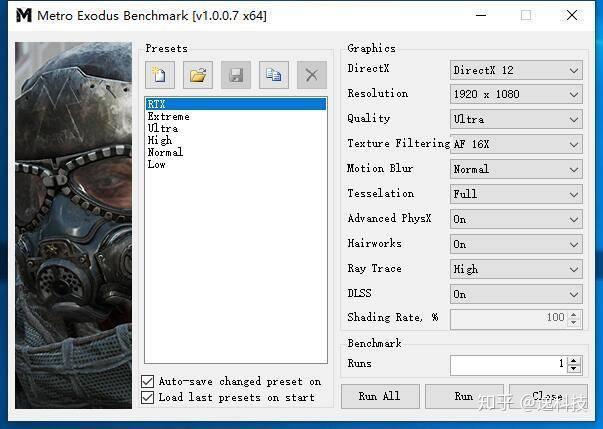Increase the Shading Rate value
This screenshot has height=429, width=603.
click(x=574, y=315)
